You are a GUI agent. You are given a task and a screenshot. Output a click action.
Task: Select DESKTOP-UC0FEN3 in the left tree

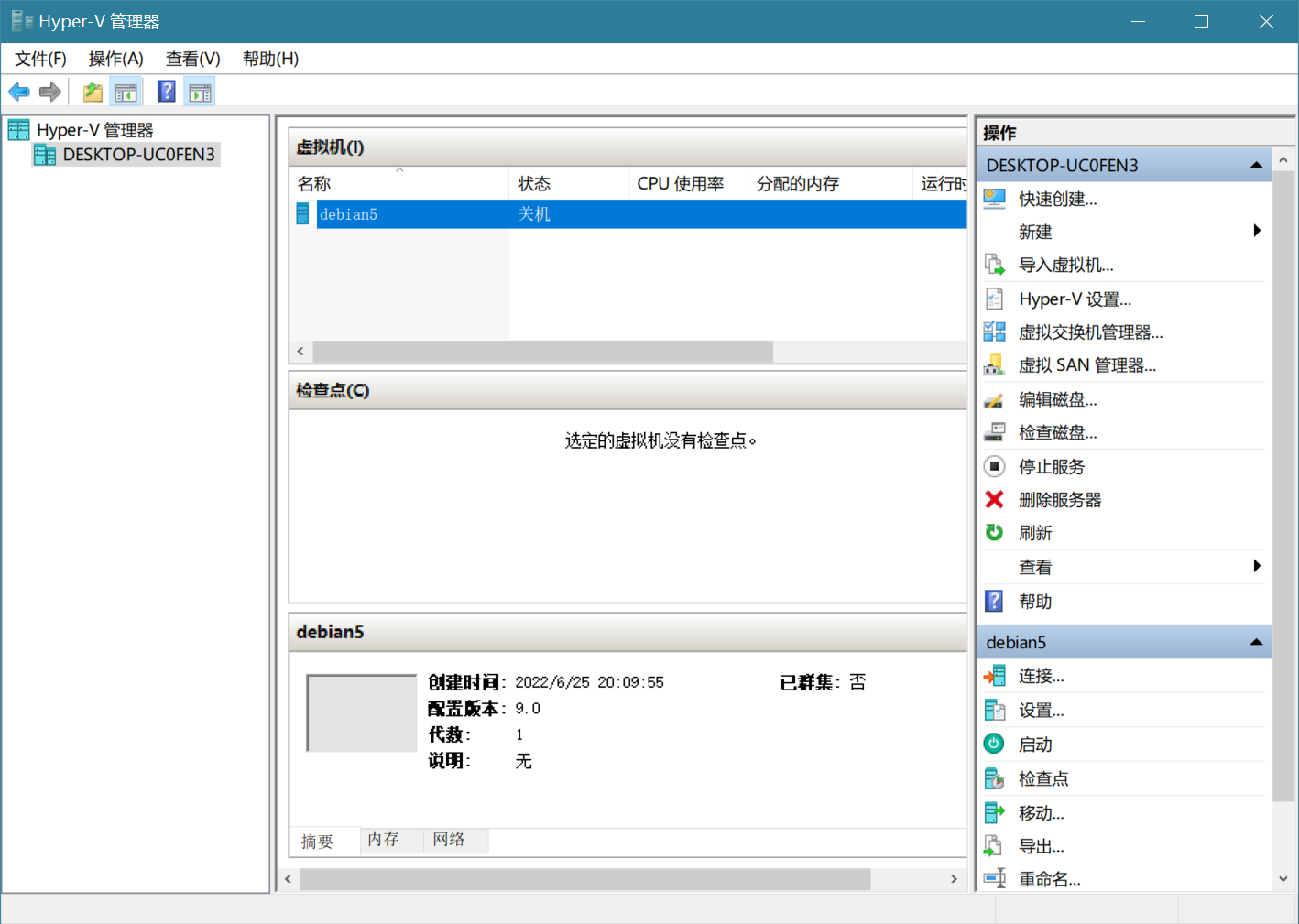(138, 155)
